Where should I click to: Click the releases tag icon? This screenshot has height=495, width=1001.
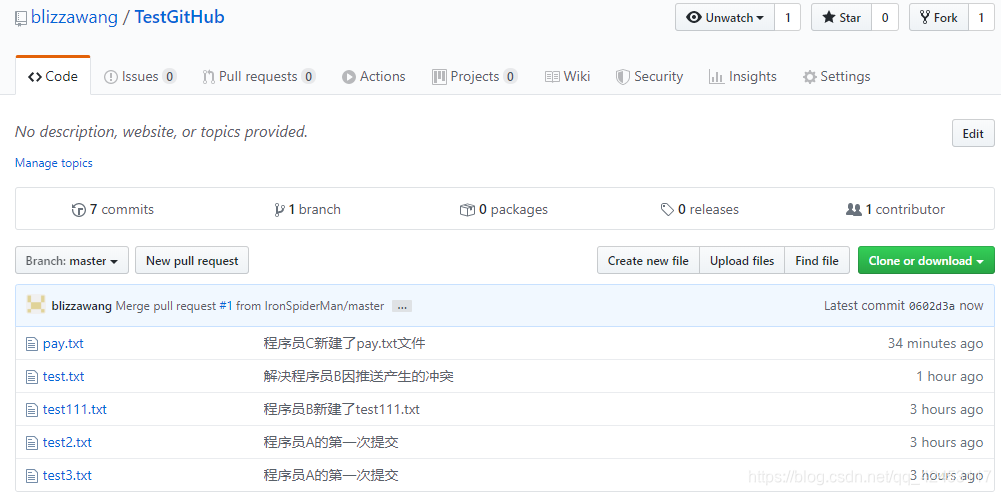point(667,209)
